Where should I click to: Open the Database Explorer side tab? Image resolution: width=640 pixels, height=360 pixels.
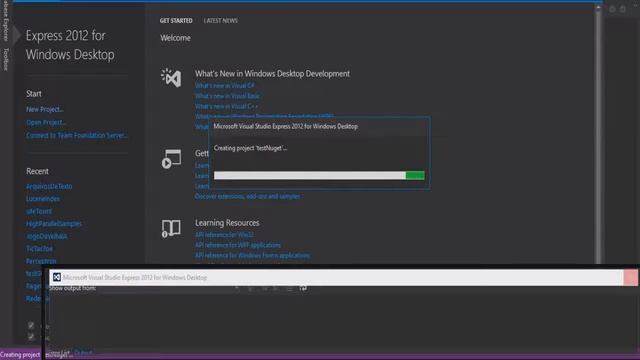6,20
